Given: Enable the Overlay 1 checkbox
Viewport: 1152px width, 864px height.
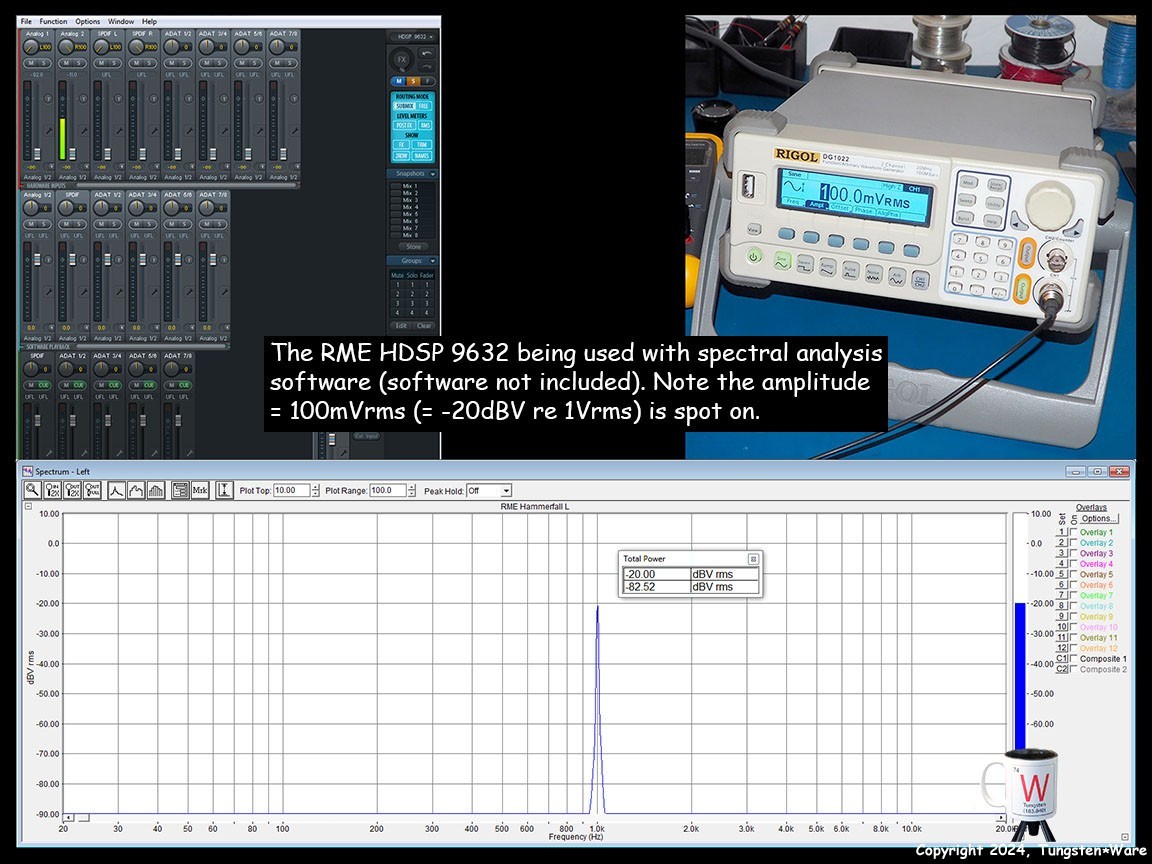Looking at the screenshot, I should 1073,532.
